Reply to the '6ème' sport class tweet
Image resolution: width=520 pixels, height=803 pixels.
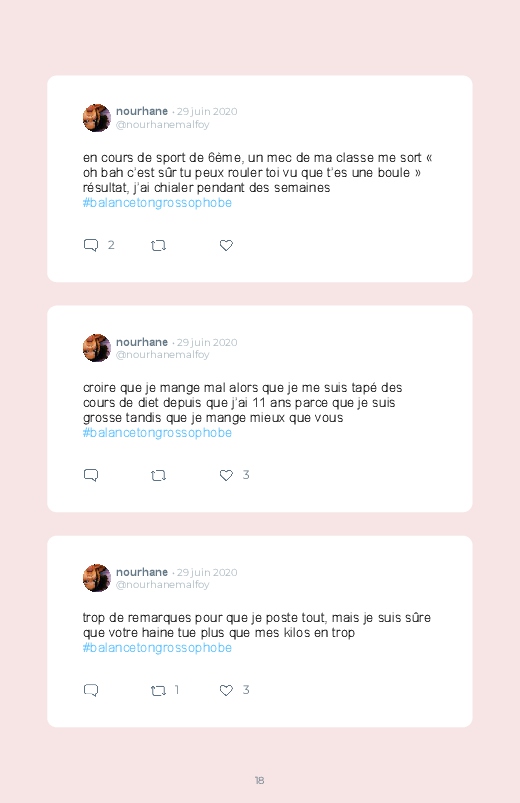(91, 245)
